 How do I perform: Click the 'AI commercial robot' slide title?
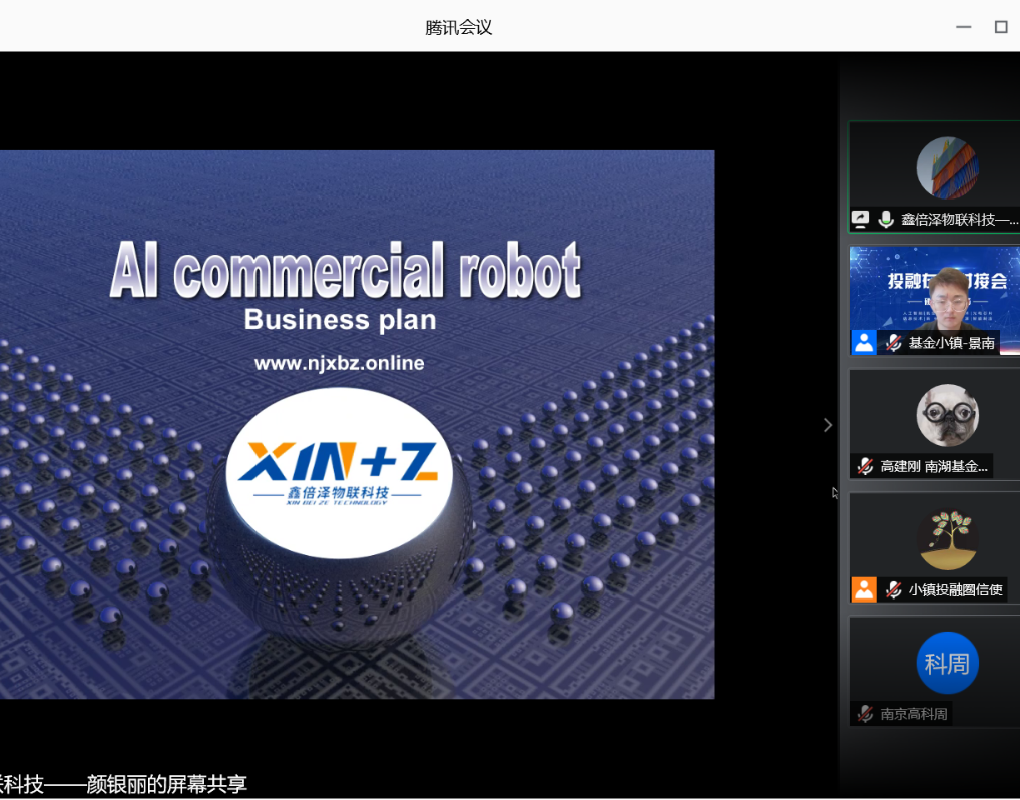345,270
